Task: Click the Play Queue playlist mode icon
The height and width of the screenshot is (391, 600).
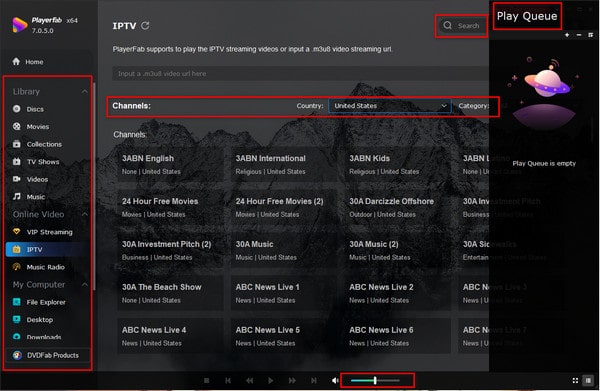Action: pos(590,35)
